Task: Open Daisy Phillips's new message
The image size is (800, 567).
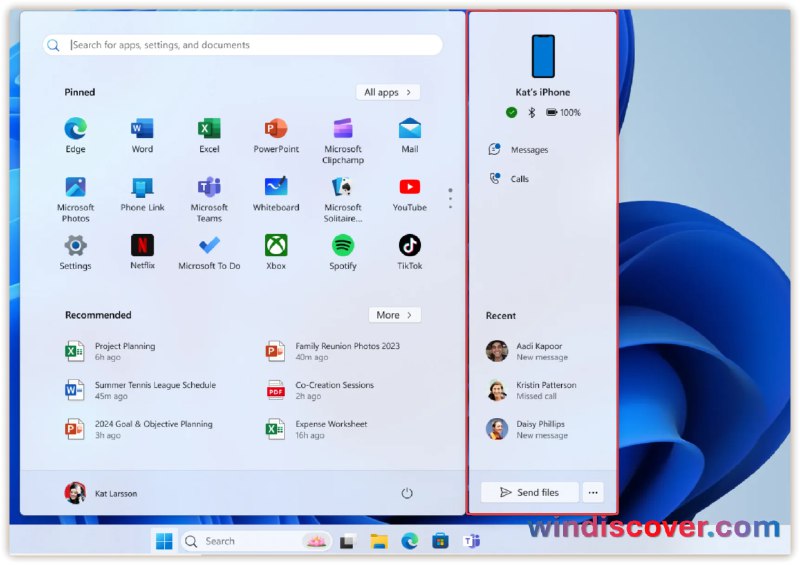Action: point(527,429)
